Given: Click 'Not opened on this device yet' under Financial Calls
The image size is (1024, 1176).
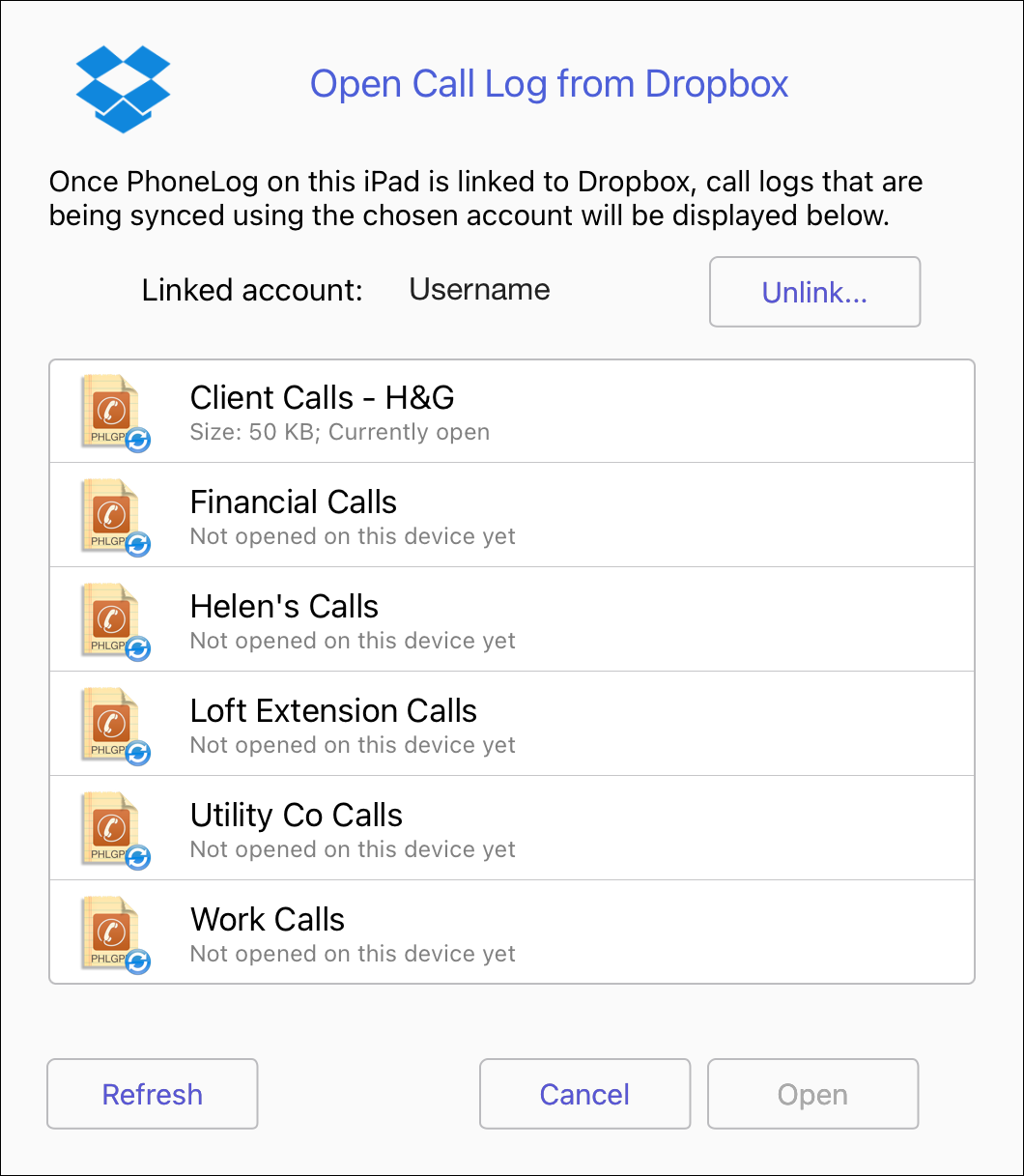Looking at the screenshot, I should 353,536.
